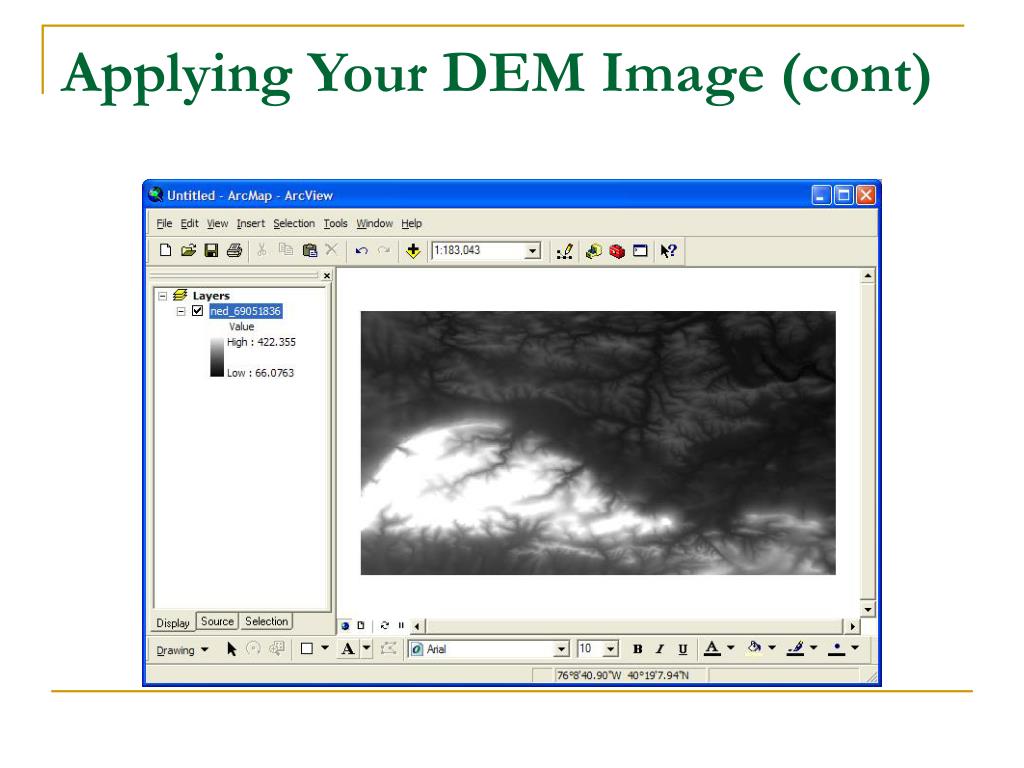
Task: Switch to Data View globe icon
Action: pos(345,626)
